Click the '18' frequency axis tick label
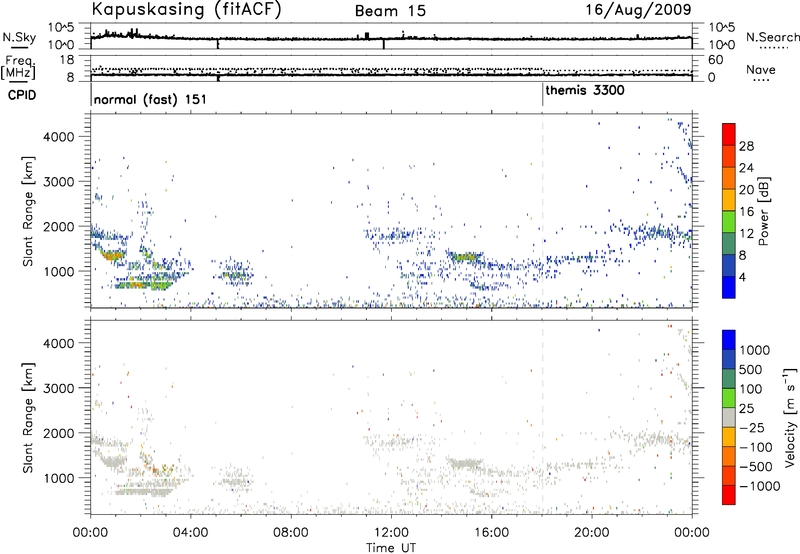The image size is (800, 554). 68,60
